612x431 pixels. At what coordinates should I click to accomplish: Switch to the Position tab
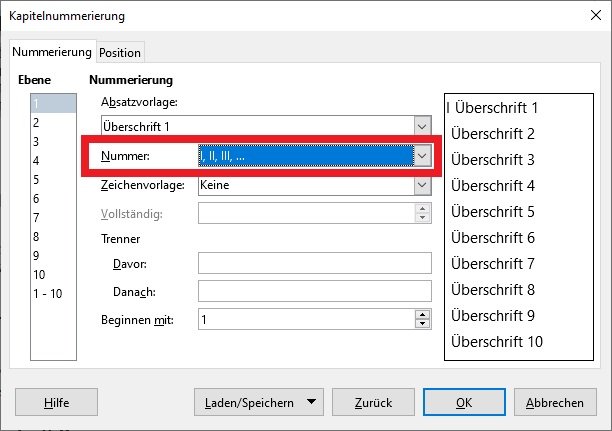tap(120, 52)
